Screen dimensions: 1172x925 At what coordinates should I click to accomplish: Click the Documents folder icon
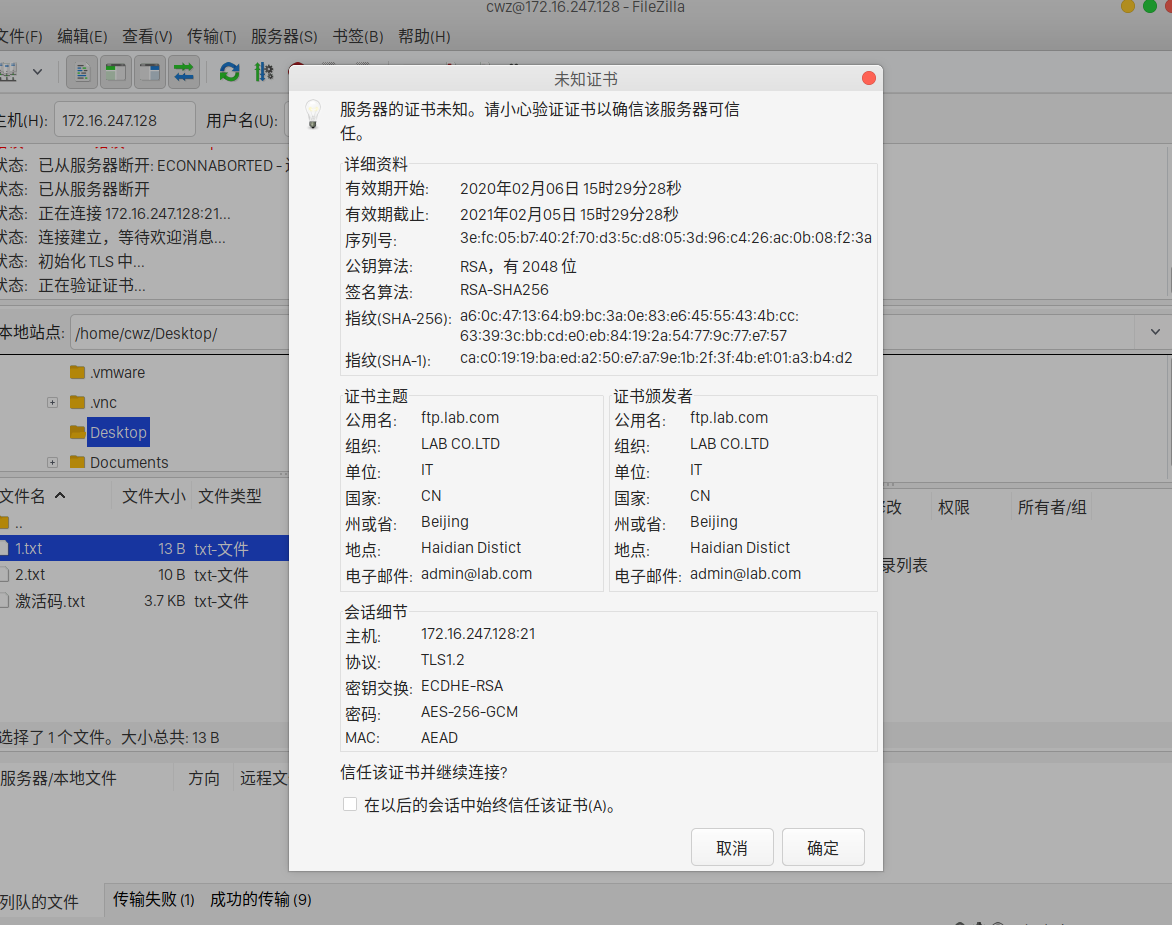click(77, 462)
